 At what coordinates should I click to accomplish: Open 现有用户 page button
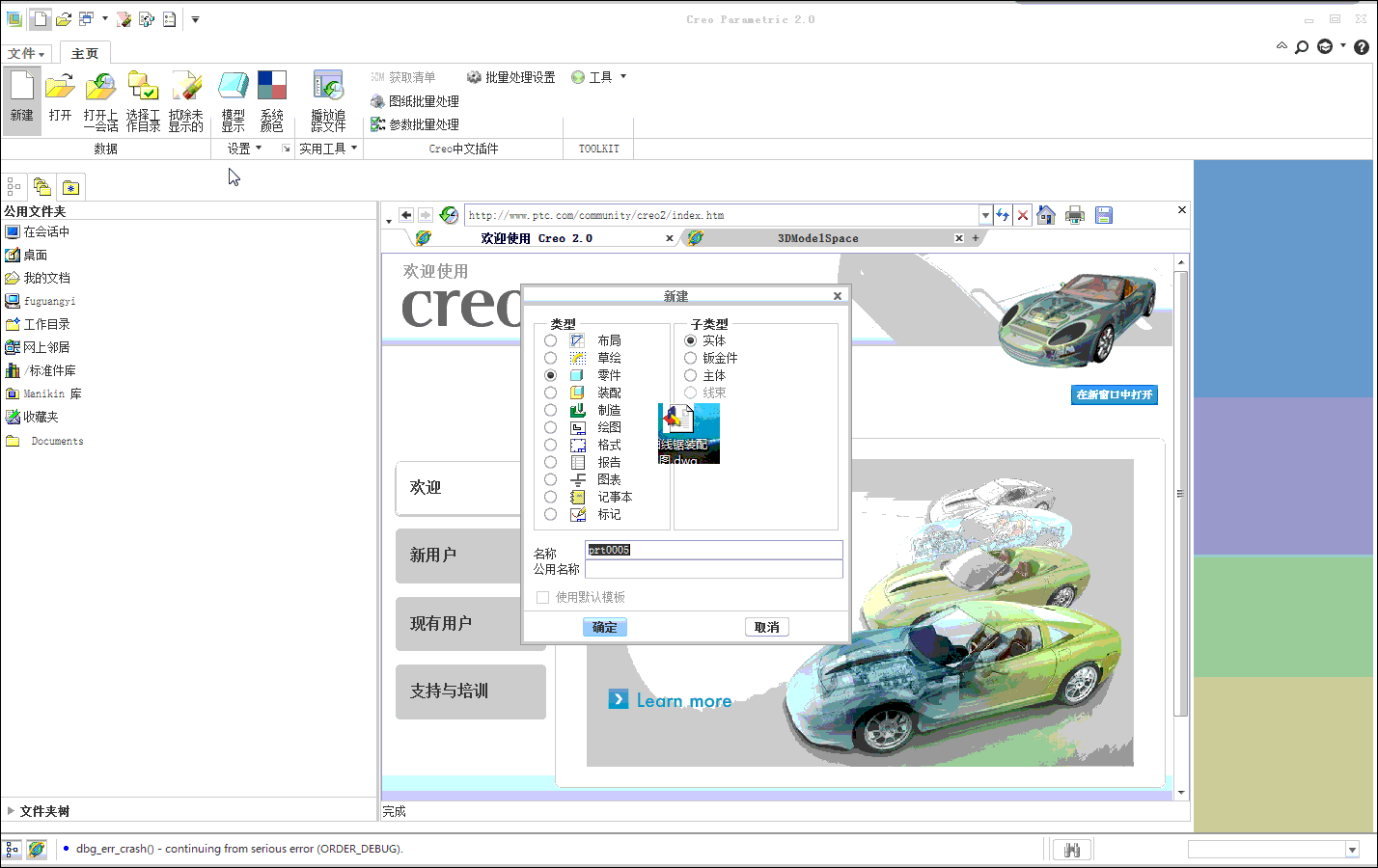(459, 624)
